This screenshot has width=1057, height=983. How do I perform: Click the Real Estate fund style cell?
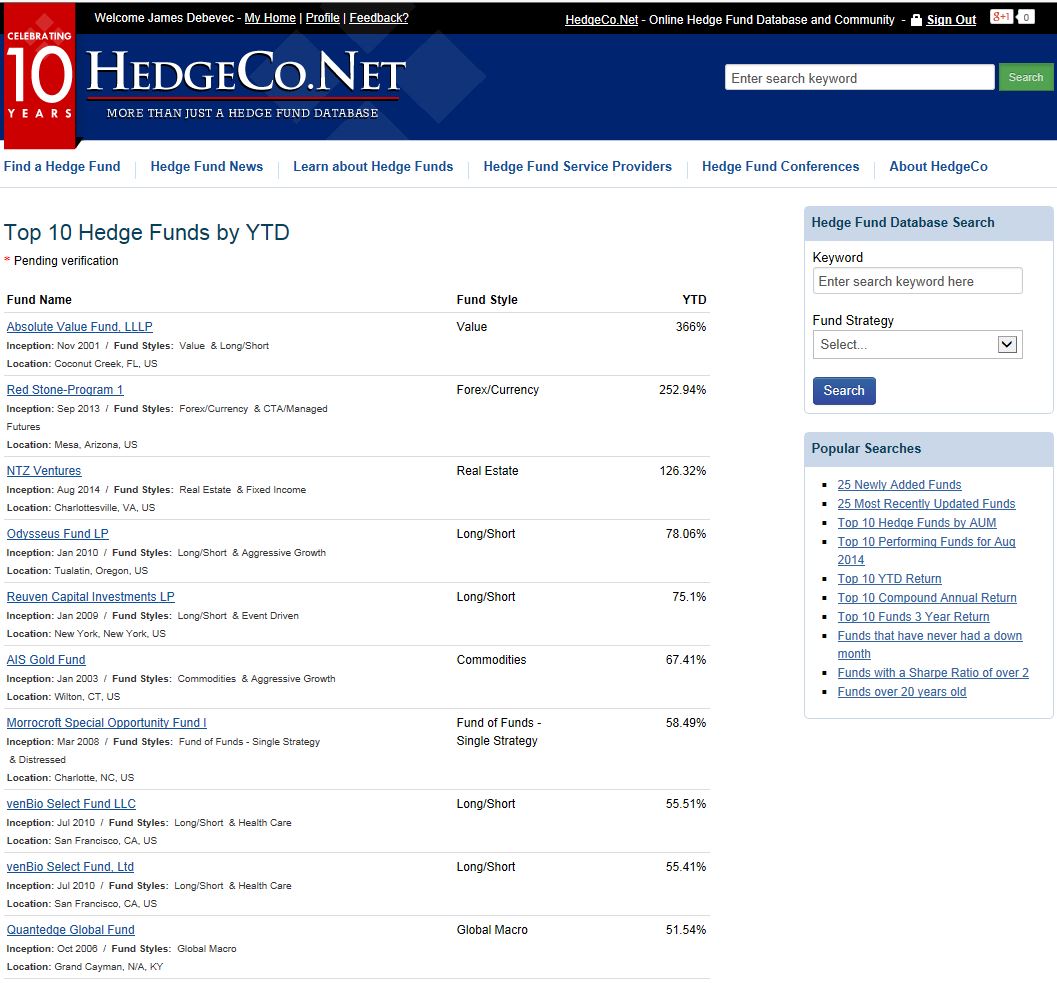point(487,471)
